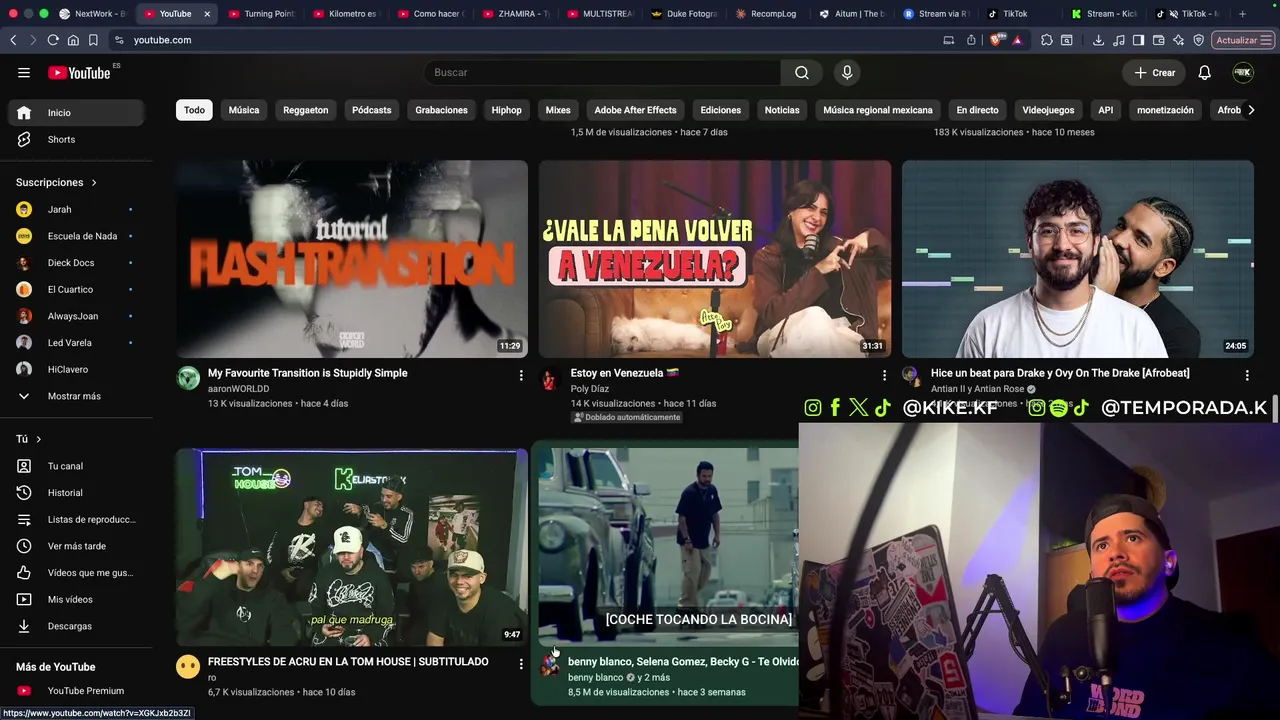Click the magnifier search button
Screen dimensions: 1280x720
(x=802, y=72)
